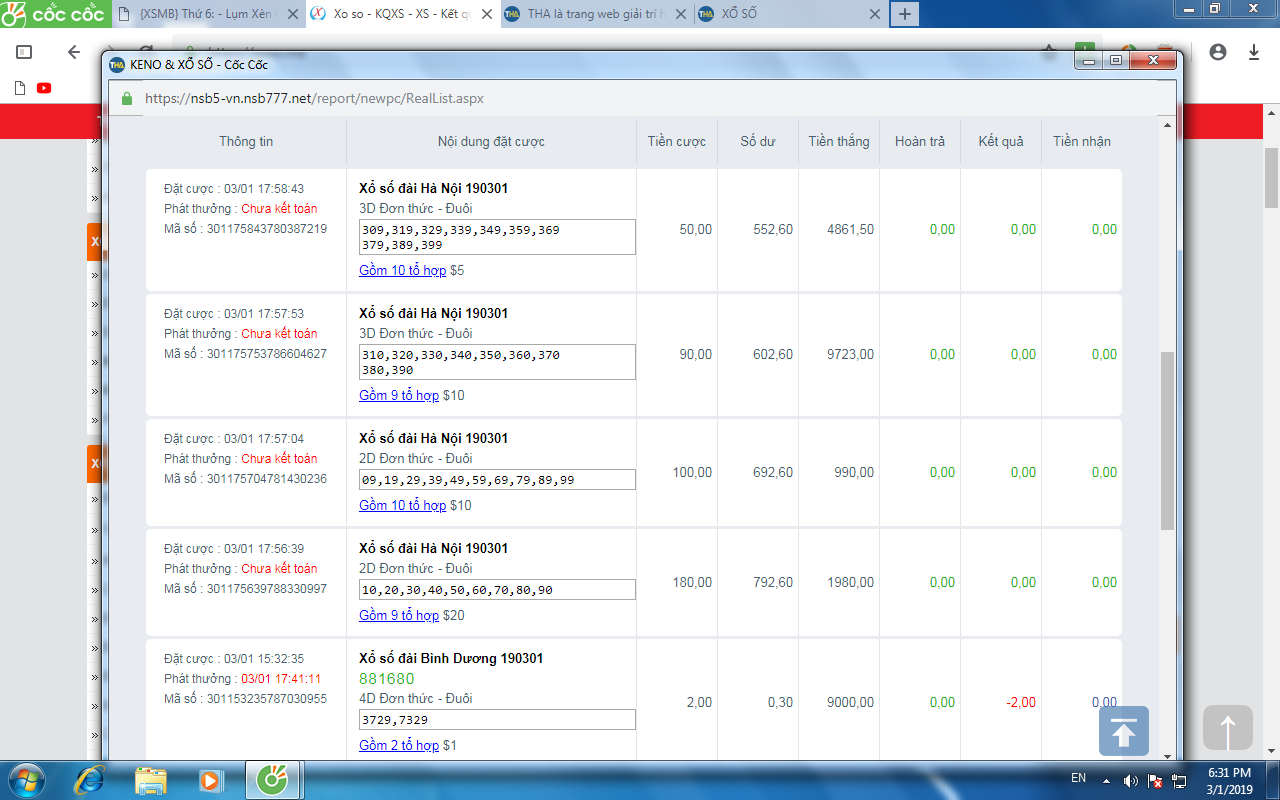Viewport: 1280px width, 800px height.
Task: Click the popup address bar URL
Action: (x=314, y=99)
